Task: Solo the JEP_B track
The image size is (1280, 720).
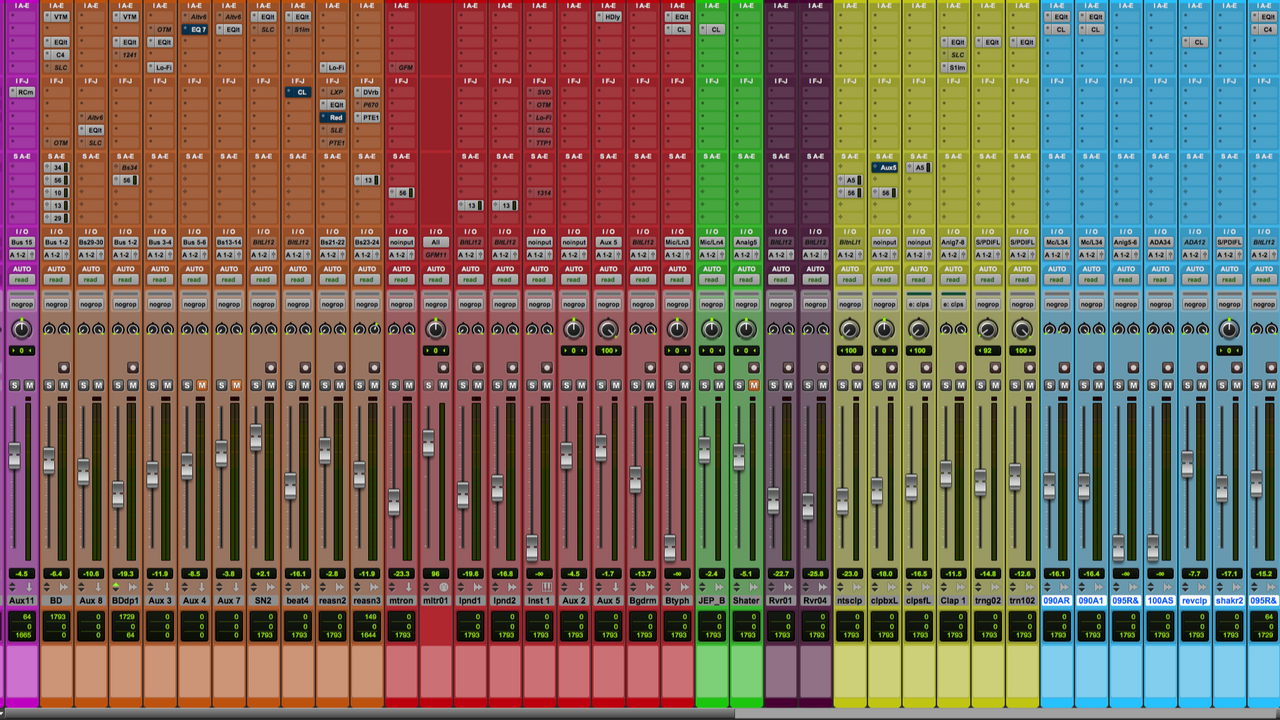Action: tap(704, 385)
